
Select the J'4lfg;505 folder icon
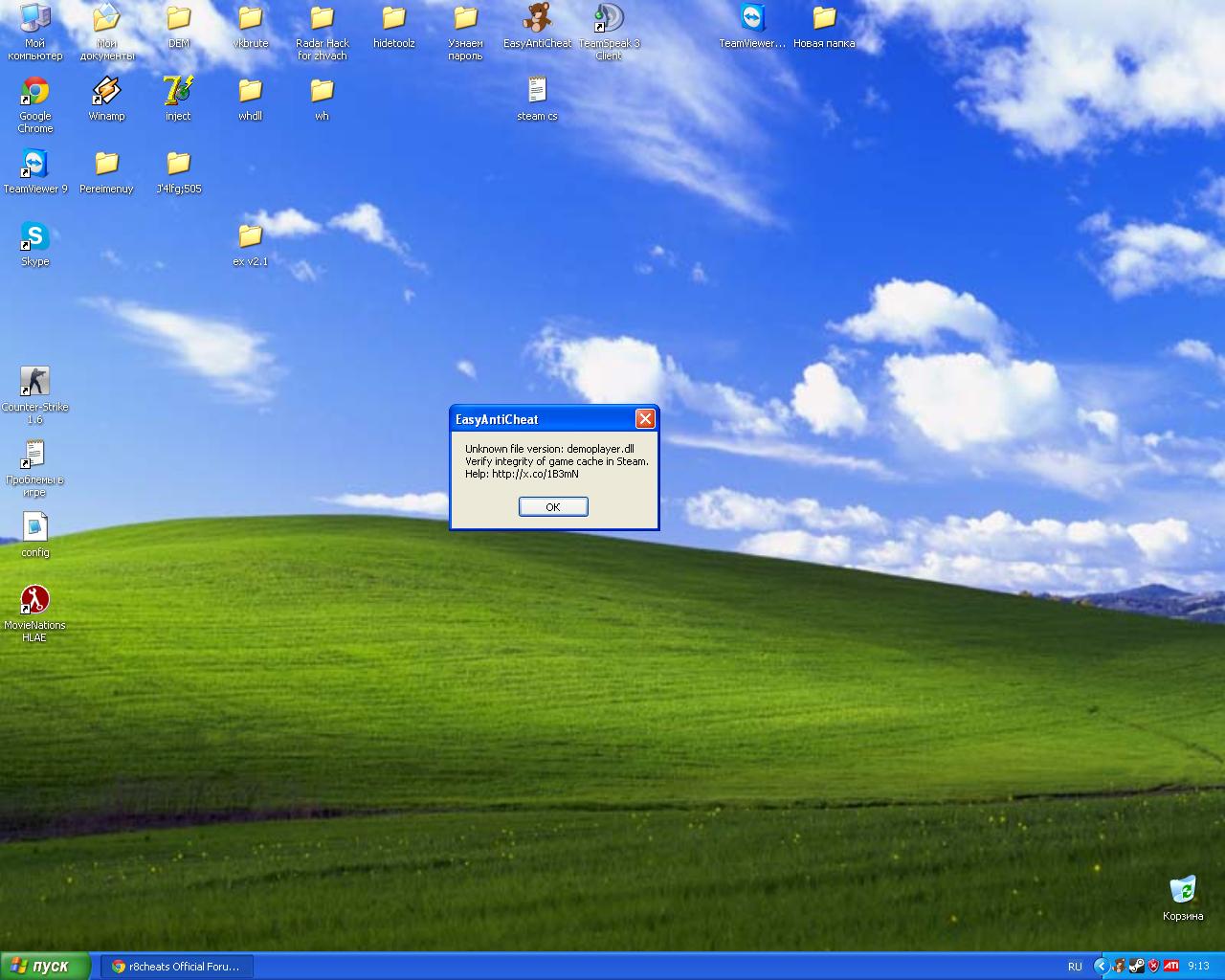178,172
